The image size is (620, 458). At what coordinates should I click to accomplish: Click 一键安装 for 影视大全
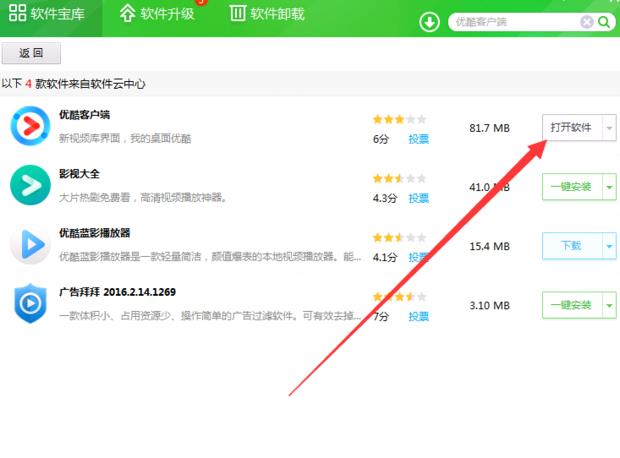point(572,186)
